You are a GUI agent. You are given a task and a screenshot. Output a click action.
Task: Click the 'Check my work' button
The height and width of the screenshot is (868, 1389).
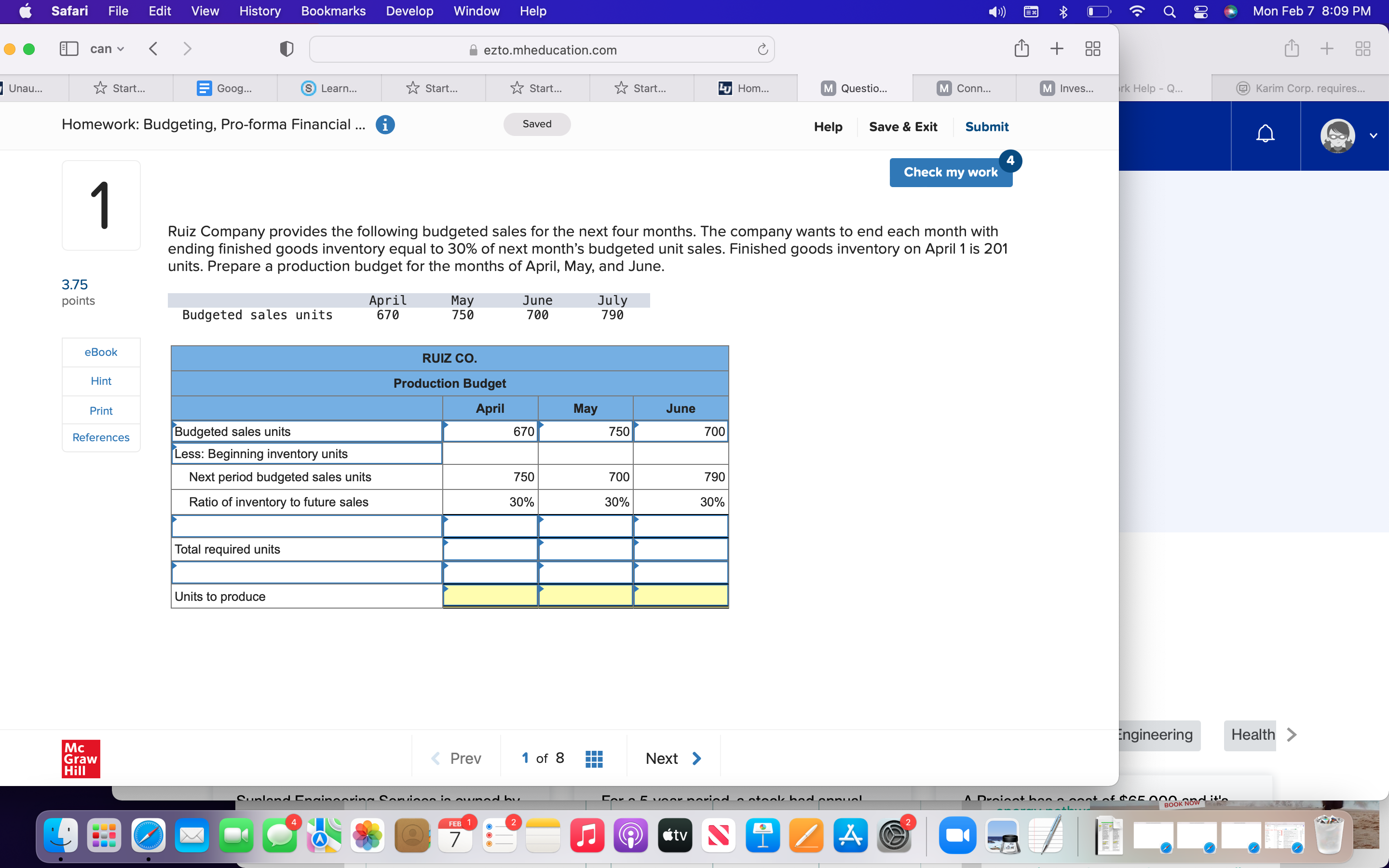[951, 172]
